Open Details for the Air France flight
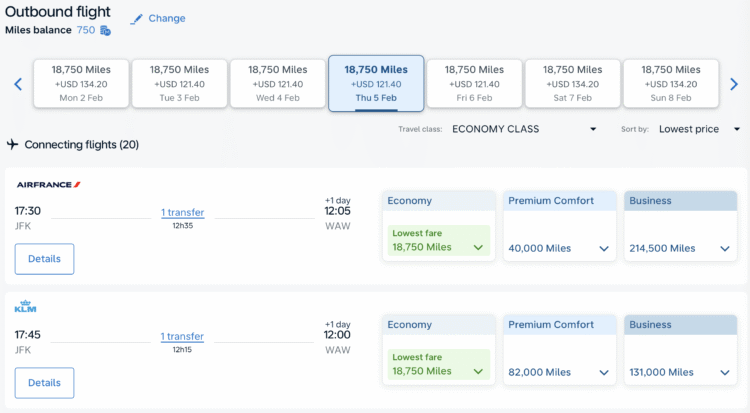Image resolution: width=750 pixels, height=413 pixels. click(44, 259)
